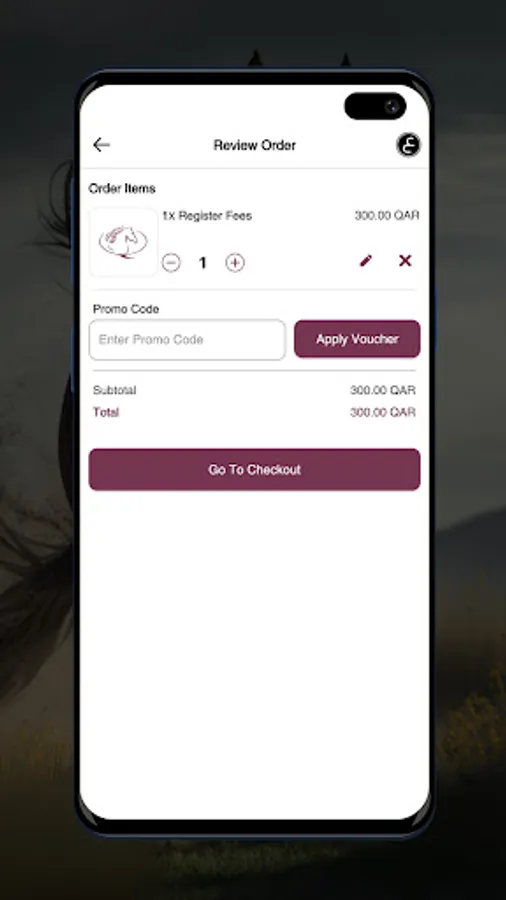Open the 1x Register Fees item name

[207, 216]
